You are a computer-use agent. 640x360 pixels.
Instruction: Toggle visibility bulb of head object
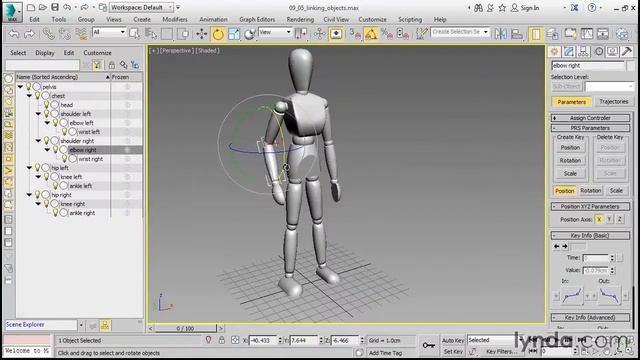tap(47, 105)
